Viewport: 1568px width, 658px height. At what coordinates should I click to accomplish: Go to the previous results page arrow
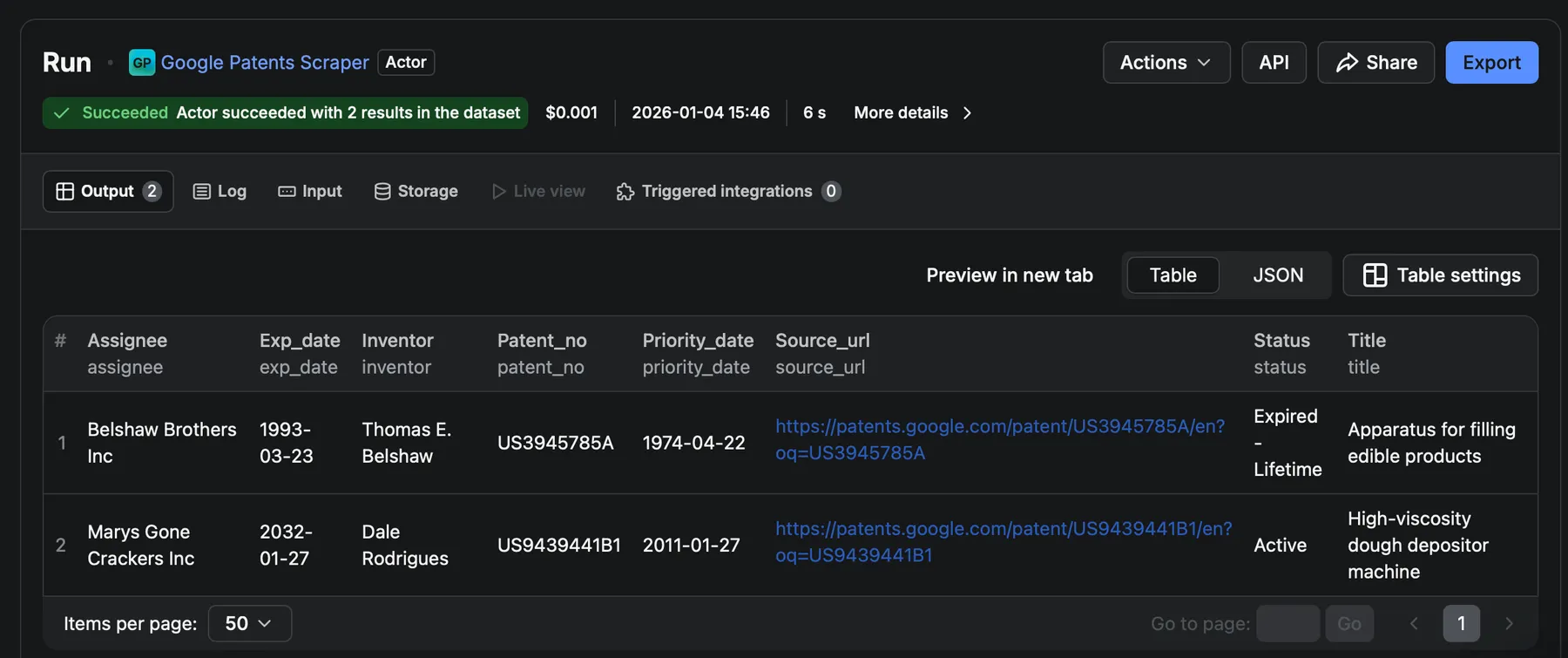point(1414,624)
